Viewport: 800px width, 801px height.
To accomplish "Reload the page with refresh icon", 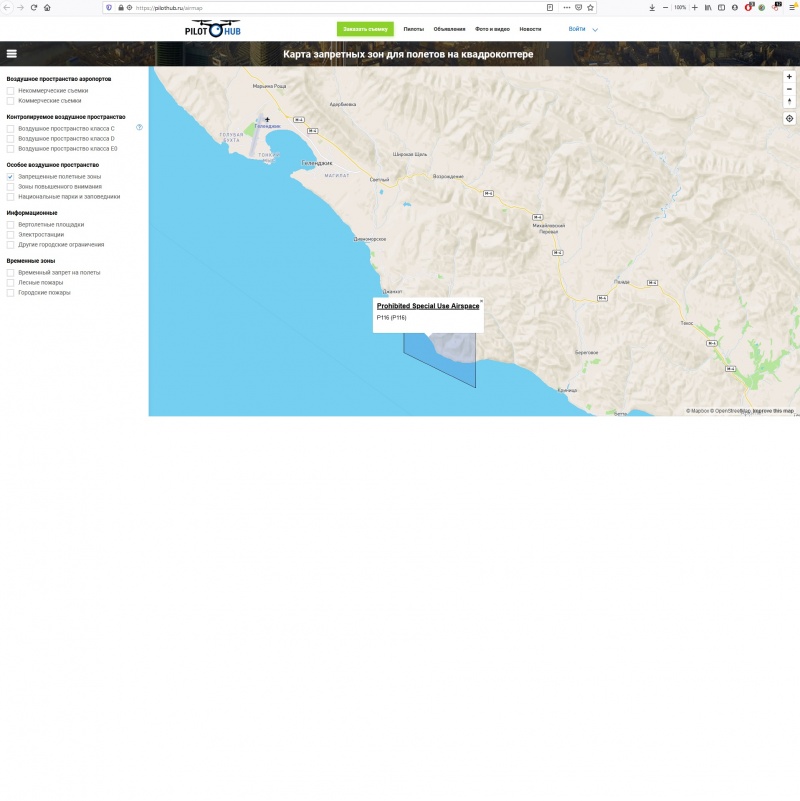I will pyautogui.click(x=34, y=8).
